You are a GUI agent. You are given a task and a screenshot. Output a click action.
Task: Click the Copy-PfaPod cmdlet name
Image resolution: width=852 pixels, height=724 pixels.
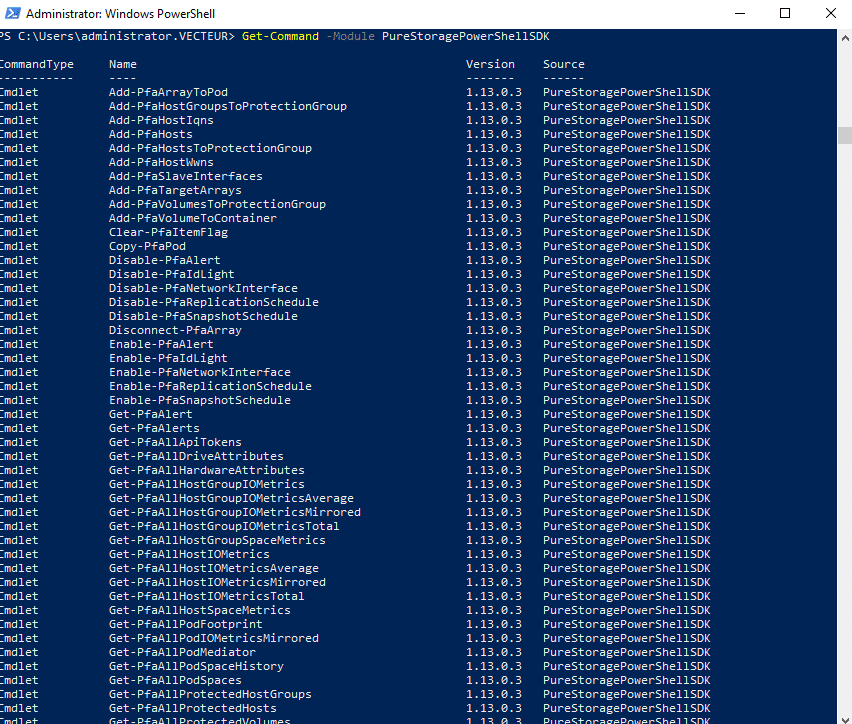[x=150, y=245]
